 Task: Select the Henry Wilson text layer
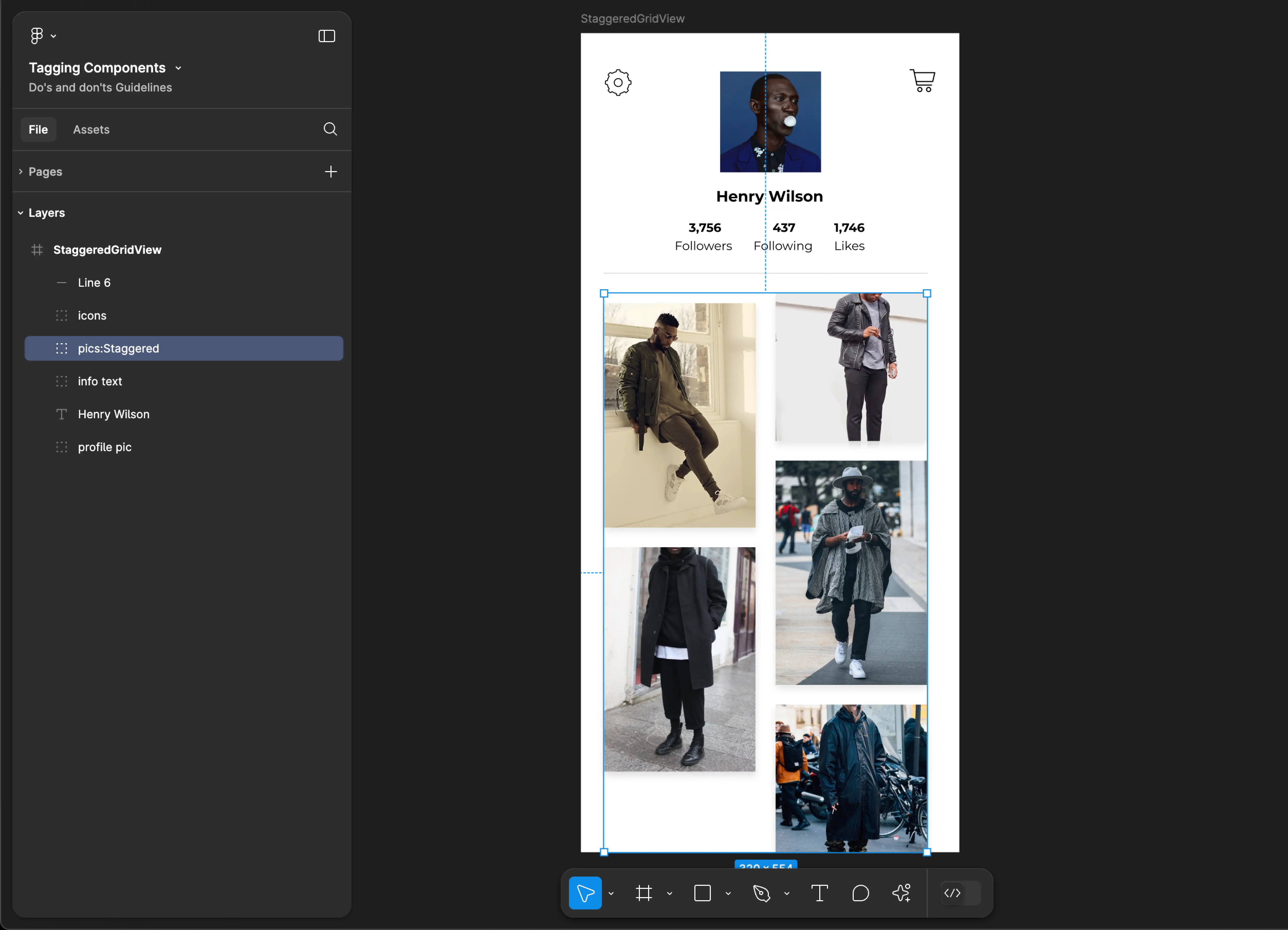coord(183,414)
